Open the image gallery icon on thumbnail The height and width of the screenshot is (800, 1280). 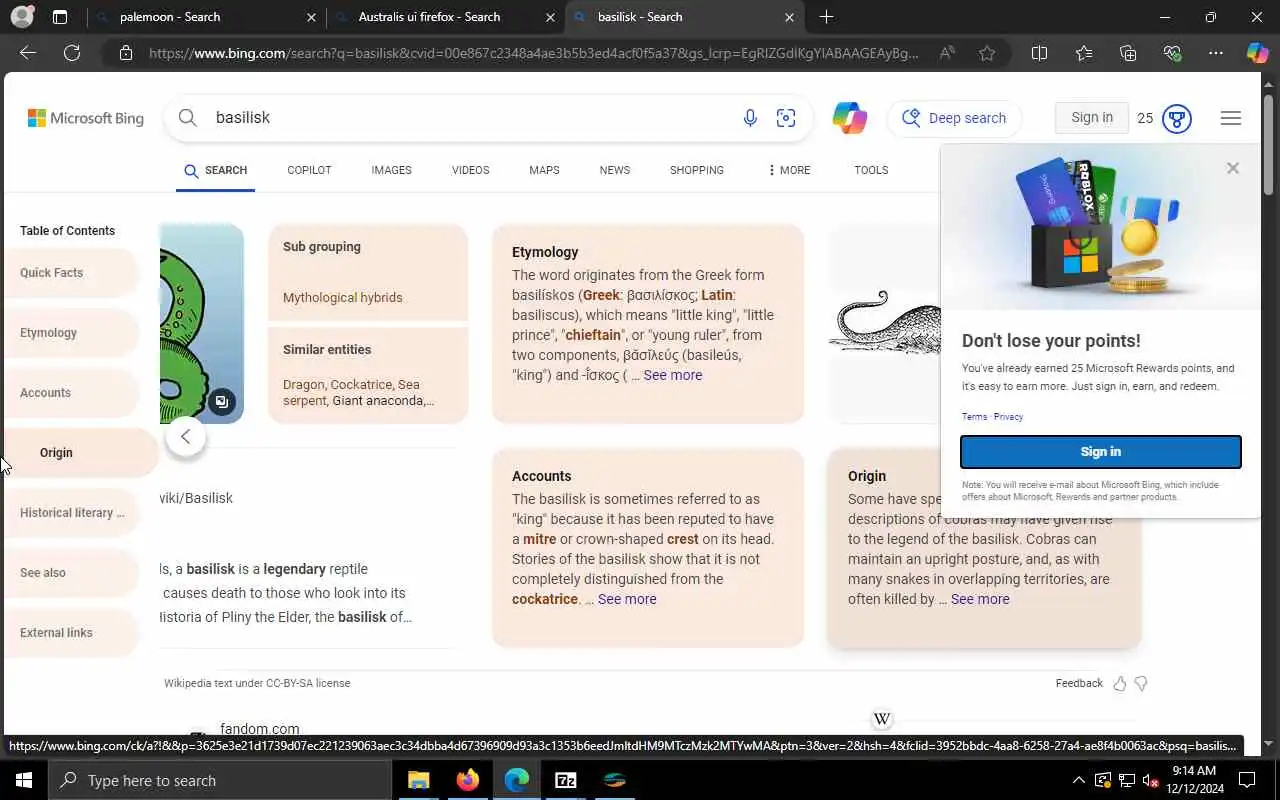click(x=221, y=402)
